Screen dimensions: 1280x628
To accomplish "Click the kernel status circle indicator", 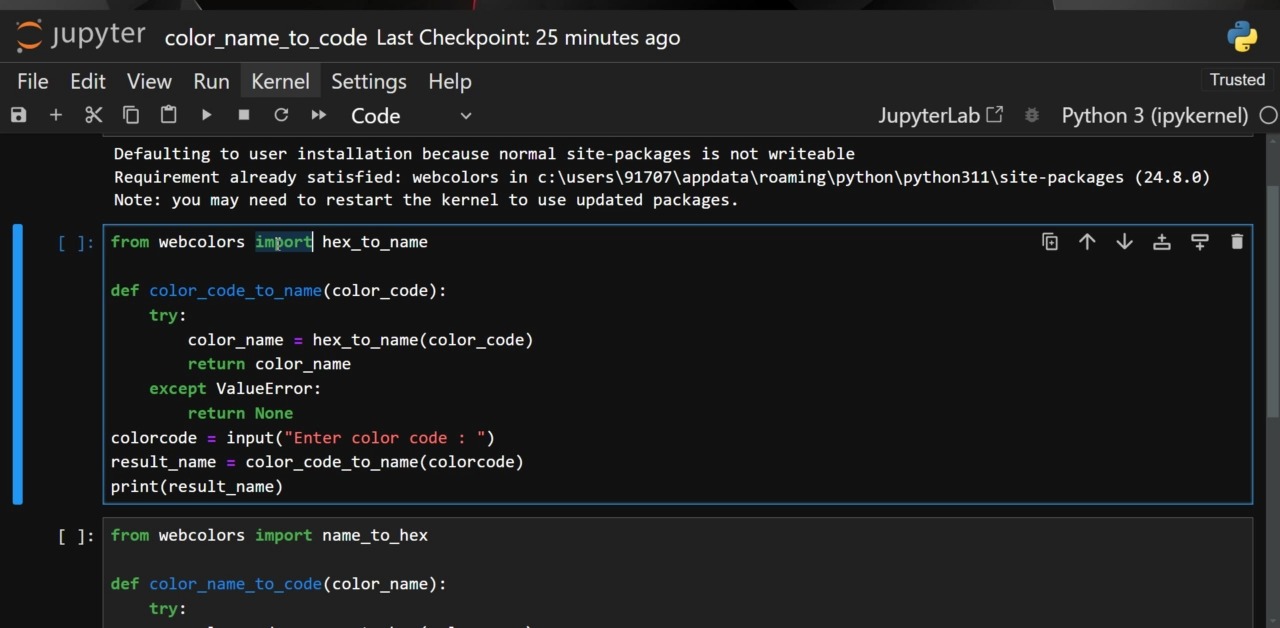I will pyautogui.click(x=1268, y=115).
